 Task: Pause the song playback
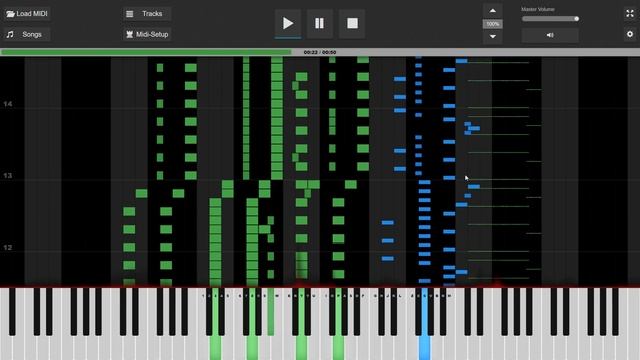click(x=320, y=23)
